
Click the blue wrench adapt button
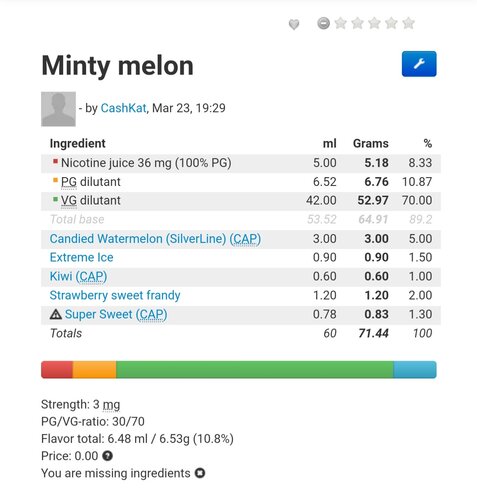419,64
